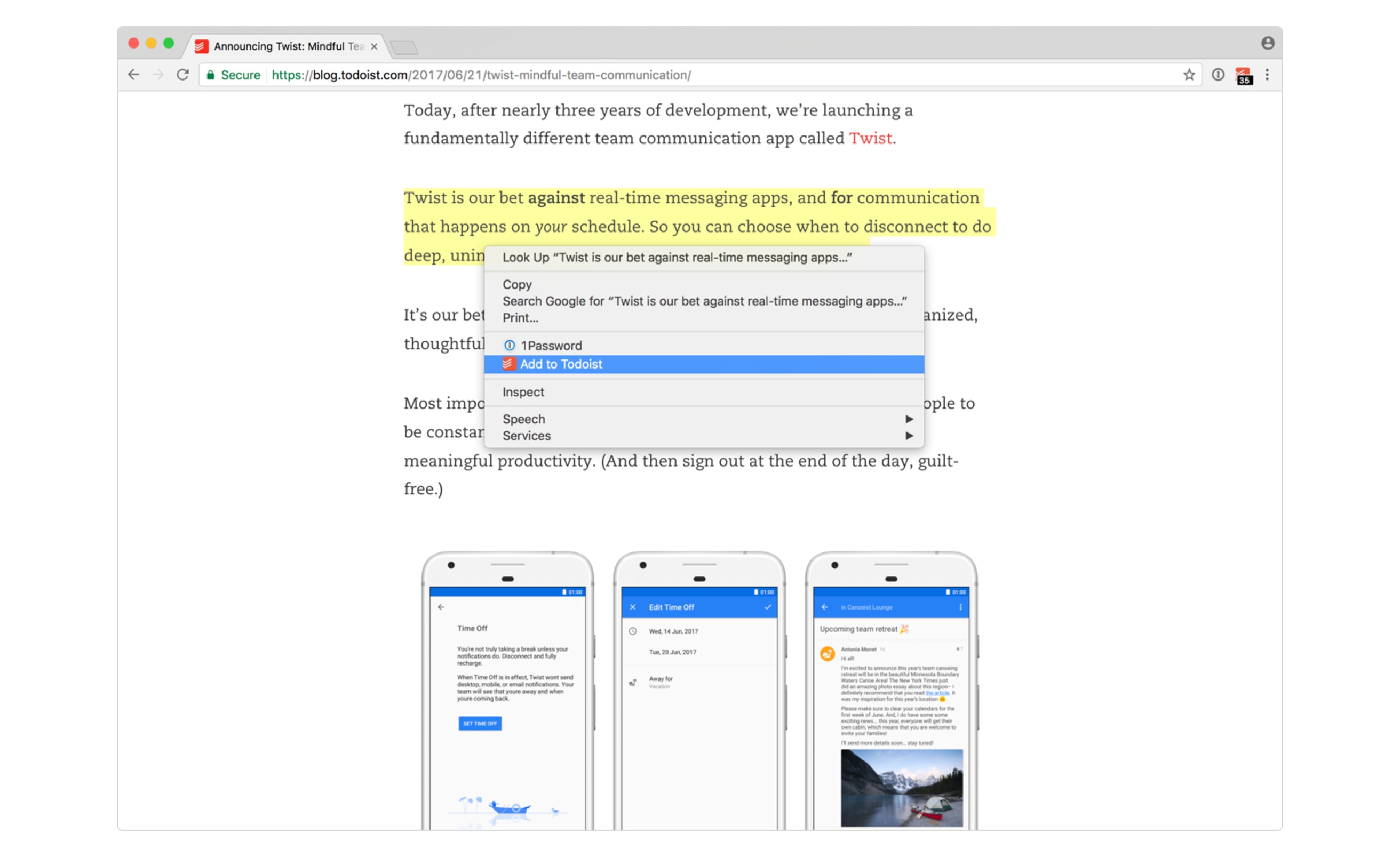This screenshot has width=1400, height=857.
Task: Select the Announcing Twist browser tab
Action: (x=287, y=46)
